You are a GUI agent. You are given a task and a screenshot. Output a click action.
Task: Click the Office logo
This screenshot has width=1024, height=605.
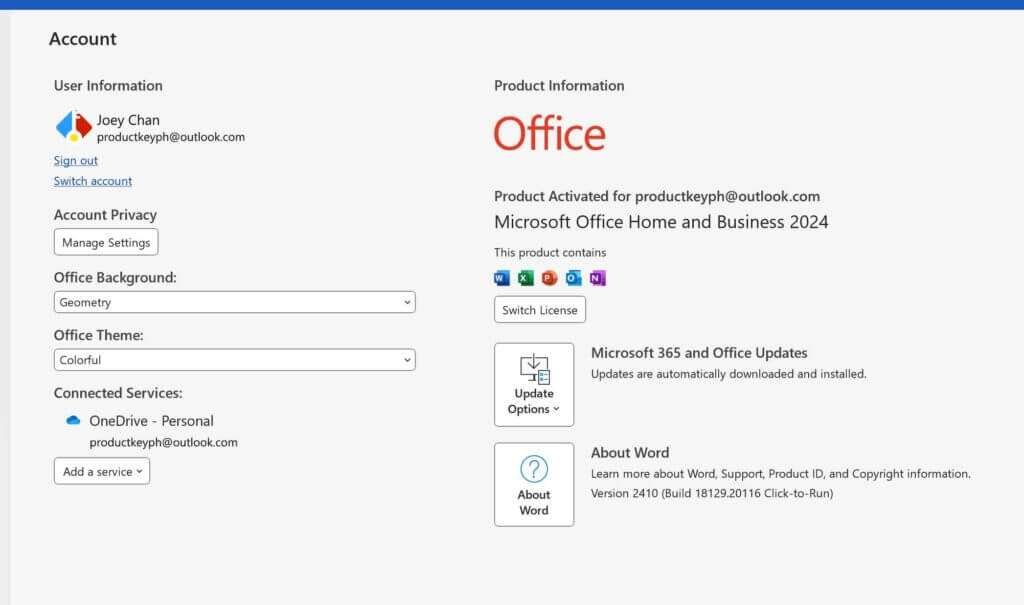550,133
